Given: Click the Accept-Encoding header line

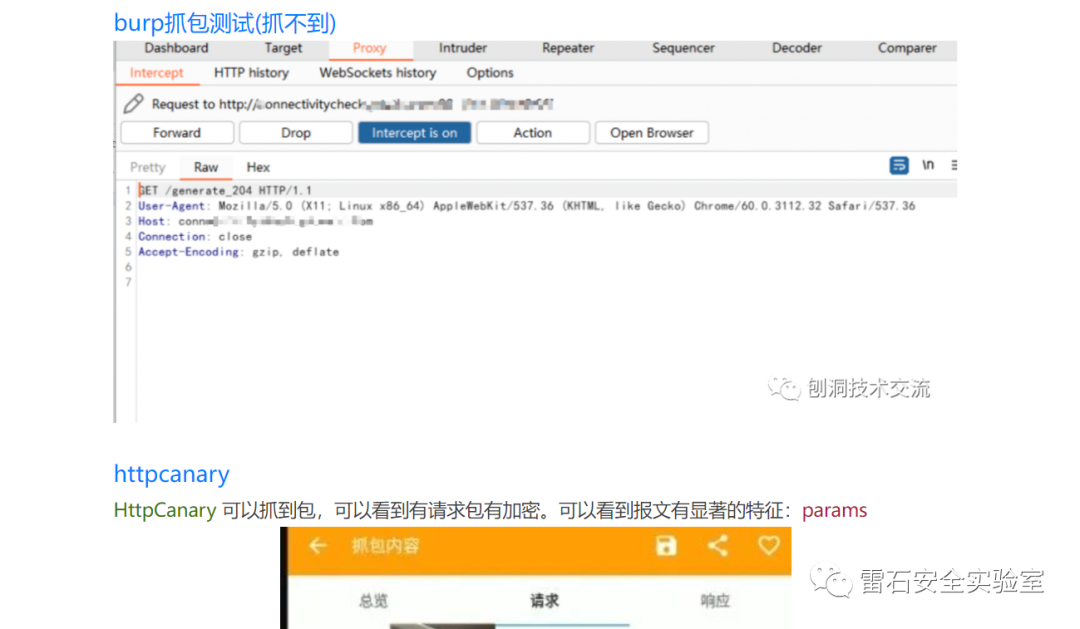Looking at the screenshot, I should pos(238,252).
